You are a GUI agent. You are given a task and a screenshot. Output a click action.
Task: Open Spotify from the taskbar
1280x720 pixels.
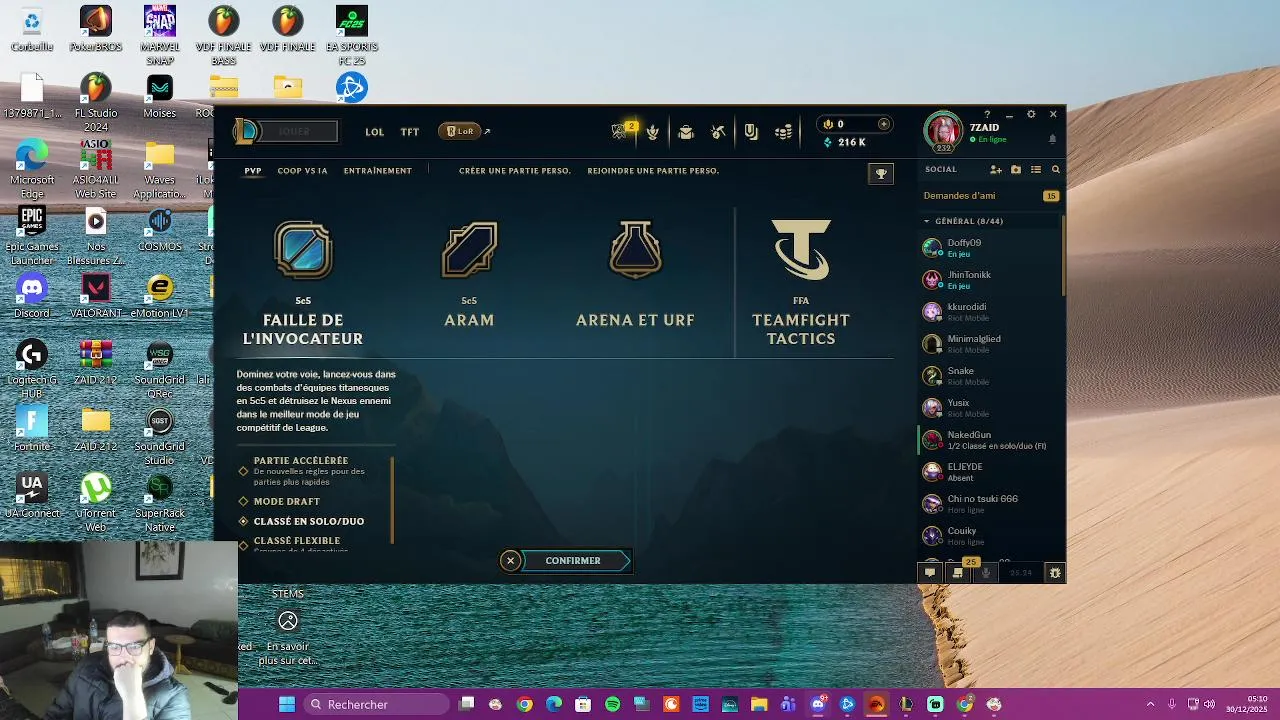612,705
